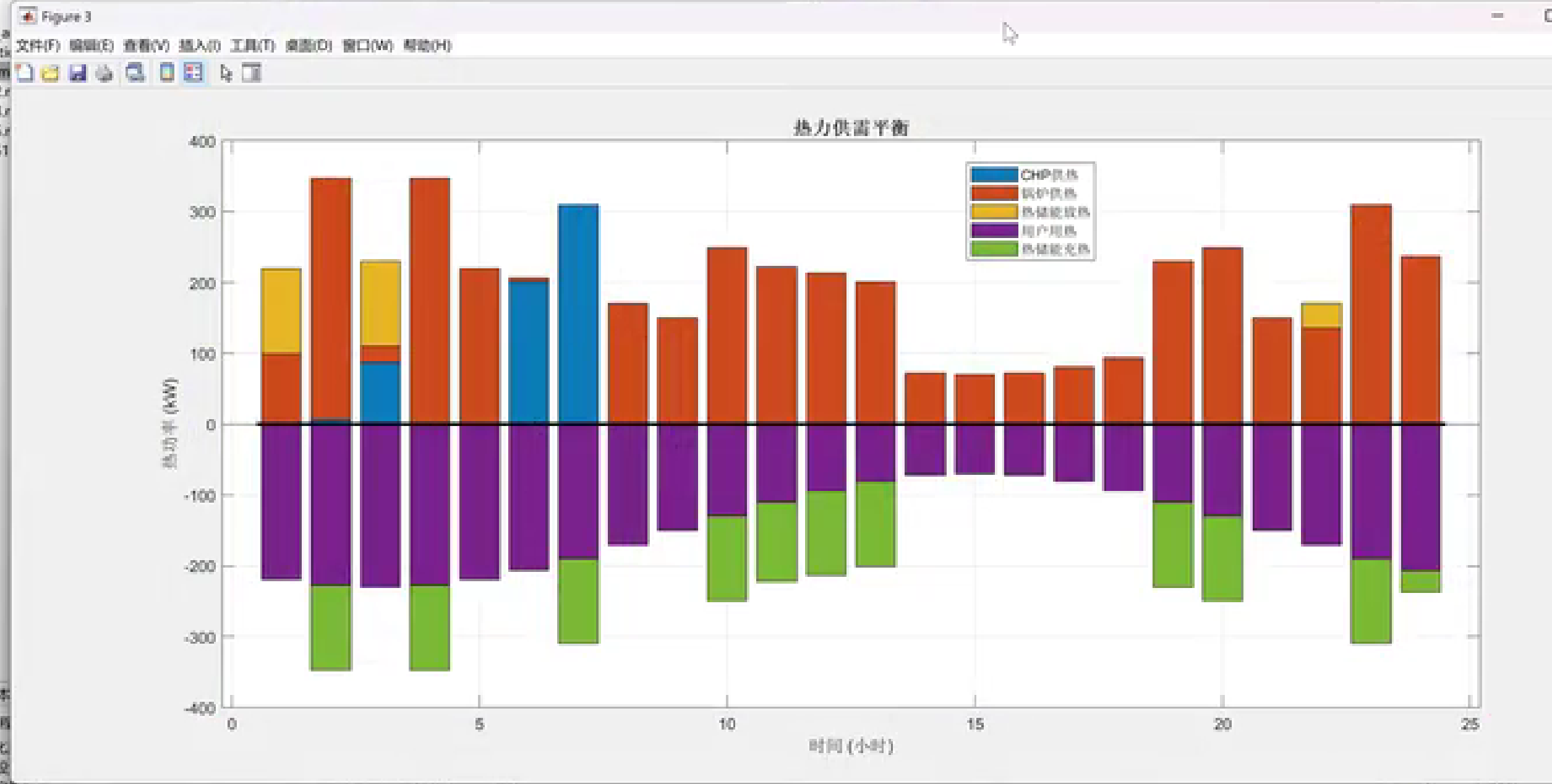Viewport: 1552px width, 784px height.
Task: Toggle the Property Inspector panel icon
Action: pyautogui.click(x=251, y=73)
